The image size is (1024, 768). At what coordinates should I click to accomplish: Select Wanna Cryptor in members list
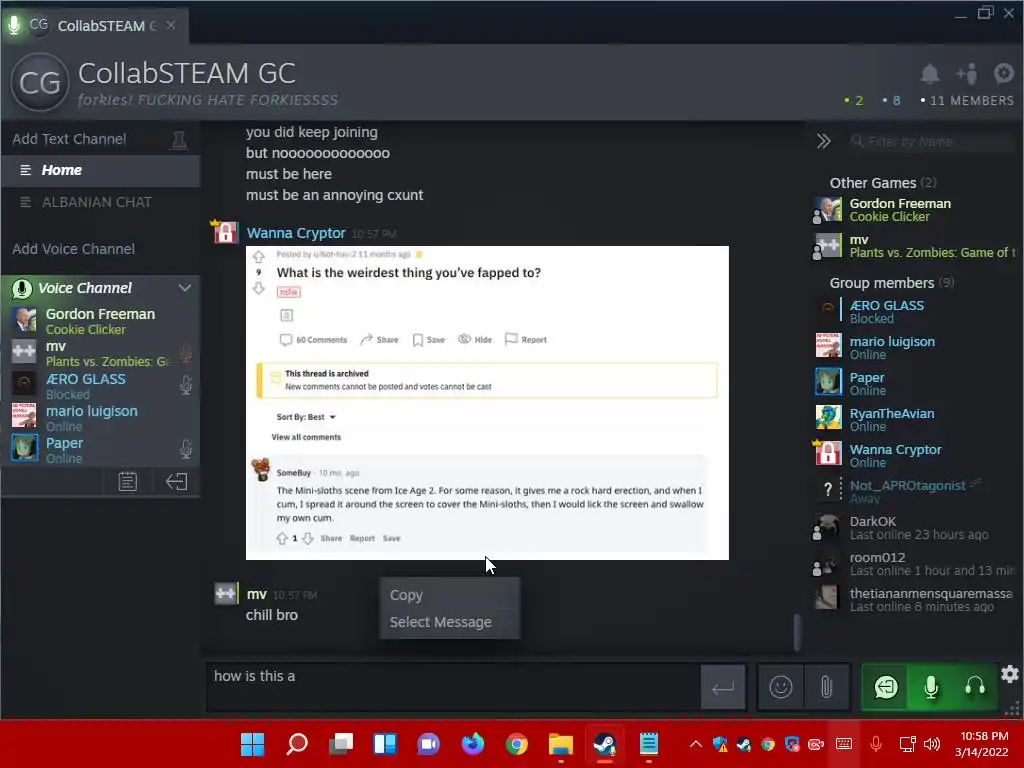click(914, 455)
